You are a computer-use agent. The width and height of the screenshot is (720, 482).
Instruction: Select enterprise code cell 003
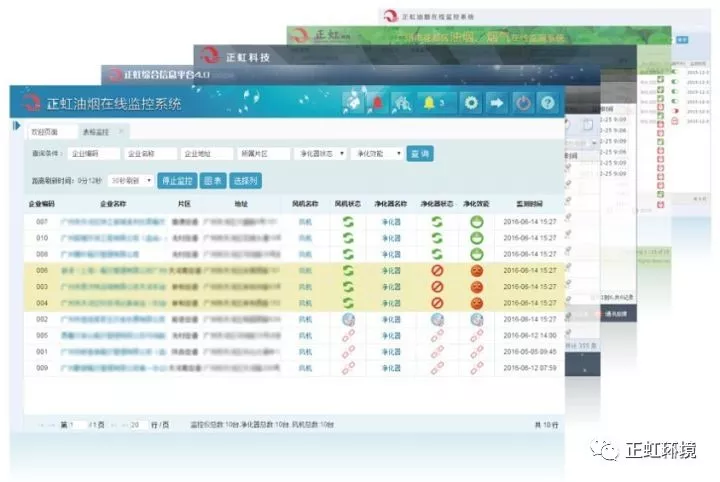pyautogui.click(x=42, y=287)
